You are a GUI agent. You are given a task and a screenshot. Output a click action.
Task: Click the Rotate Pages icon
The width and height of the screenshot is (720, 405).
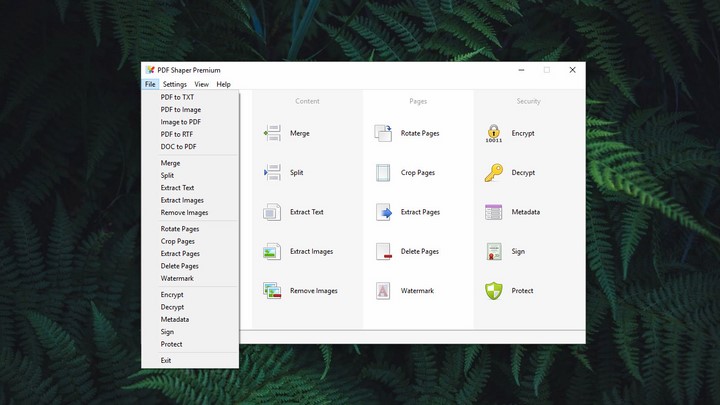(383, 133)
